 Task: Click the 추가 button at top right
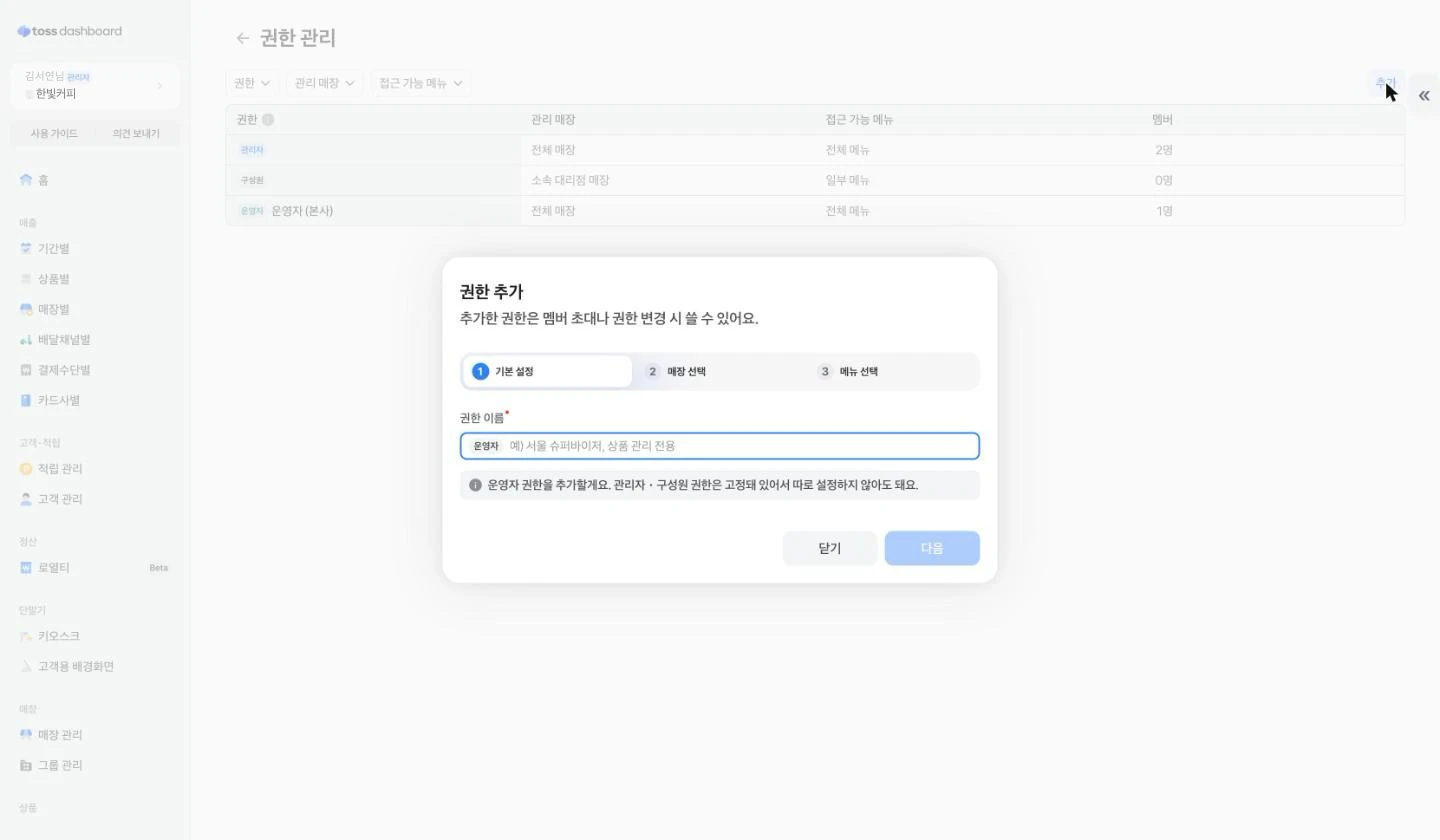1385,83
